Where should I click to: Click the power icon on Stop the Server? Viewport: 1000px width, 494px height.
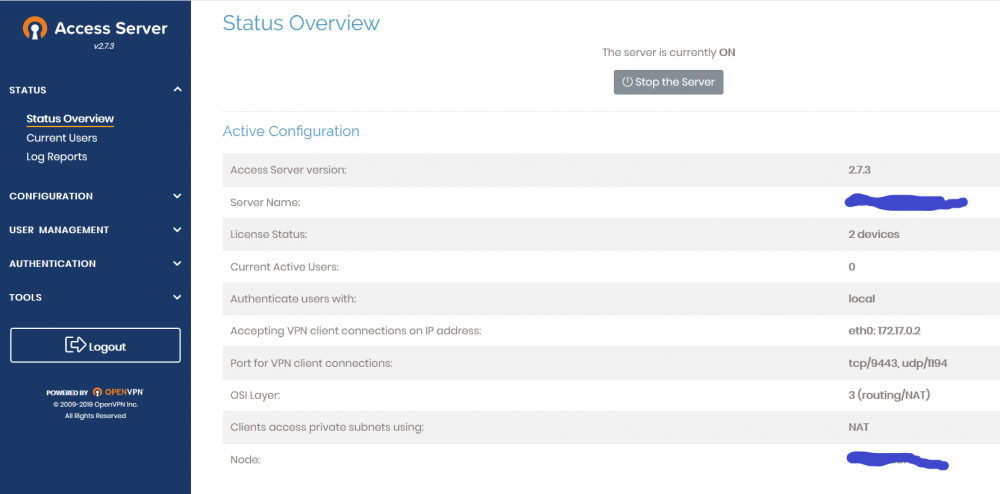(628, 82)
